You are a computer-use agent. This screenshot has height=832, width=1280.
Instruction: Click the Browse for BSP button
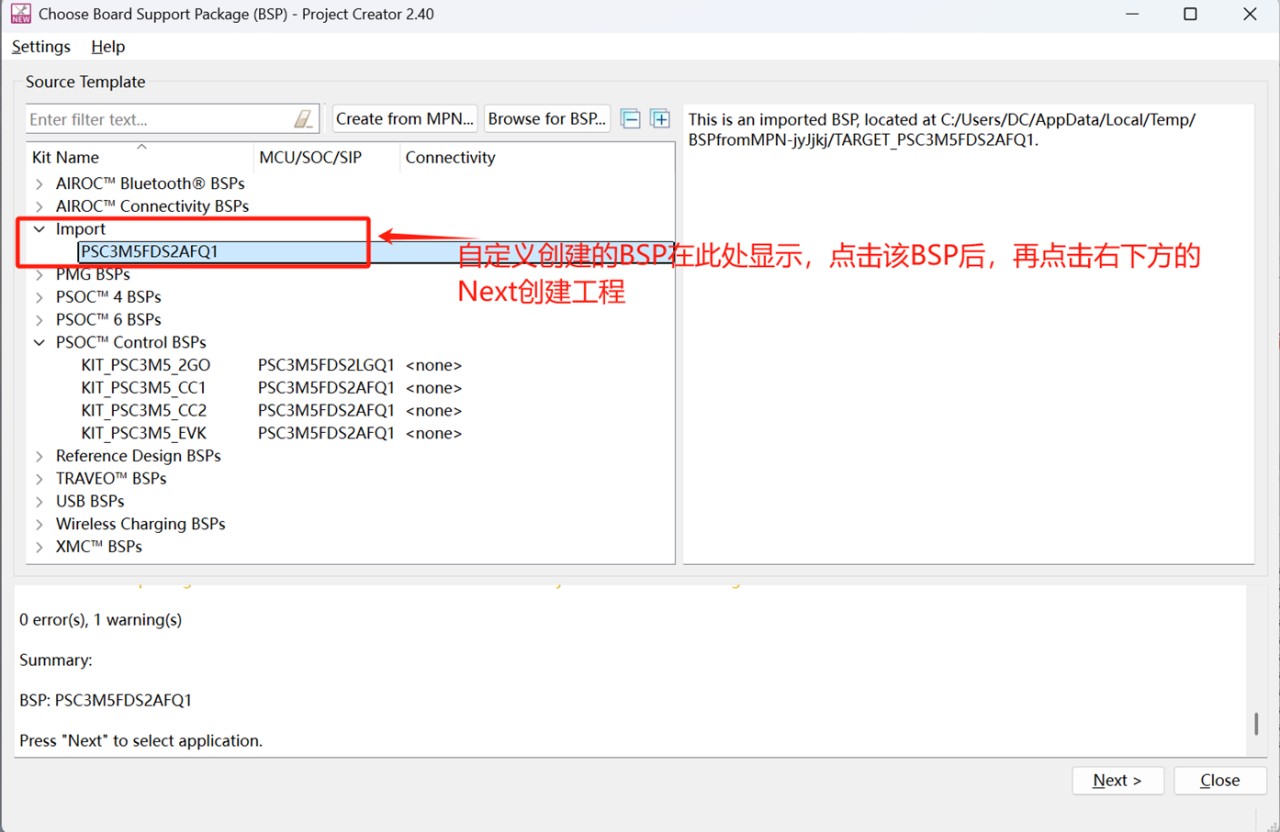(546, 119)
